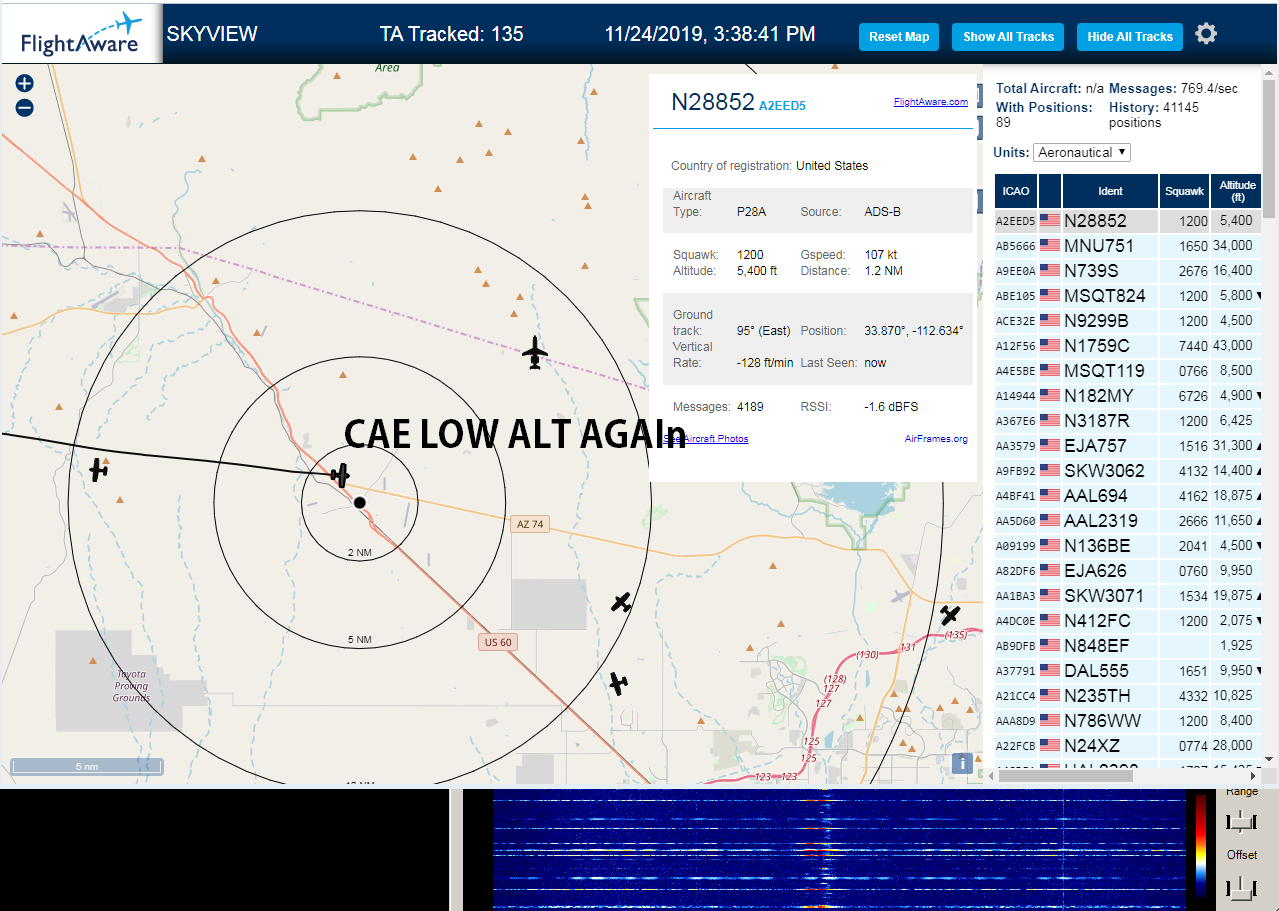Select the SKW3071 aircraft ident

1104,596
